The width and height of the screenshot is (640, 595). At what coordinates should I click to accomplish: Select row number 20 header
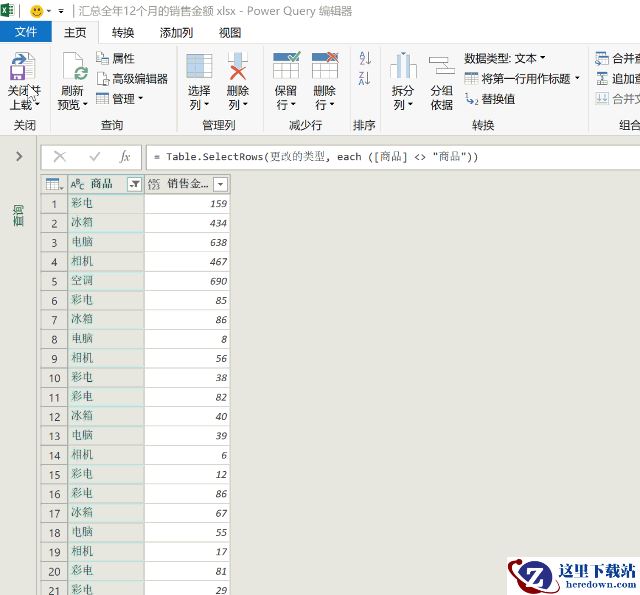(x=54, y=572)
